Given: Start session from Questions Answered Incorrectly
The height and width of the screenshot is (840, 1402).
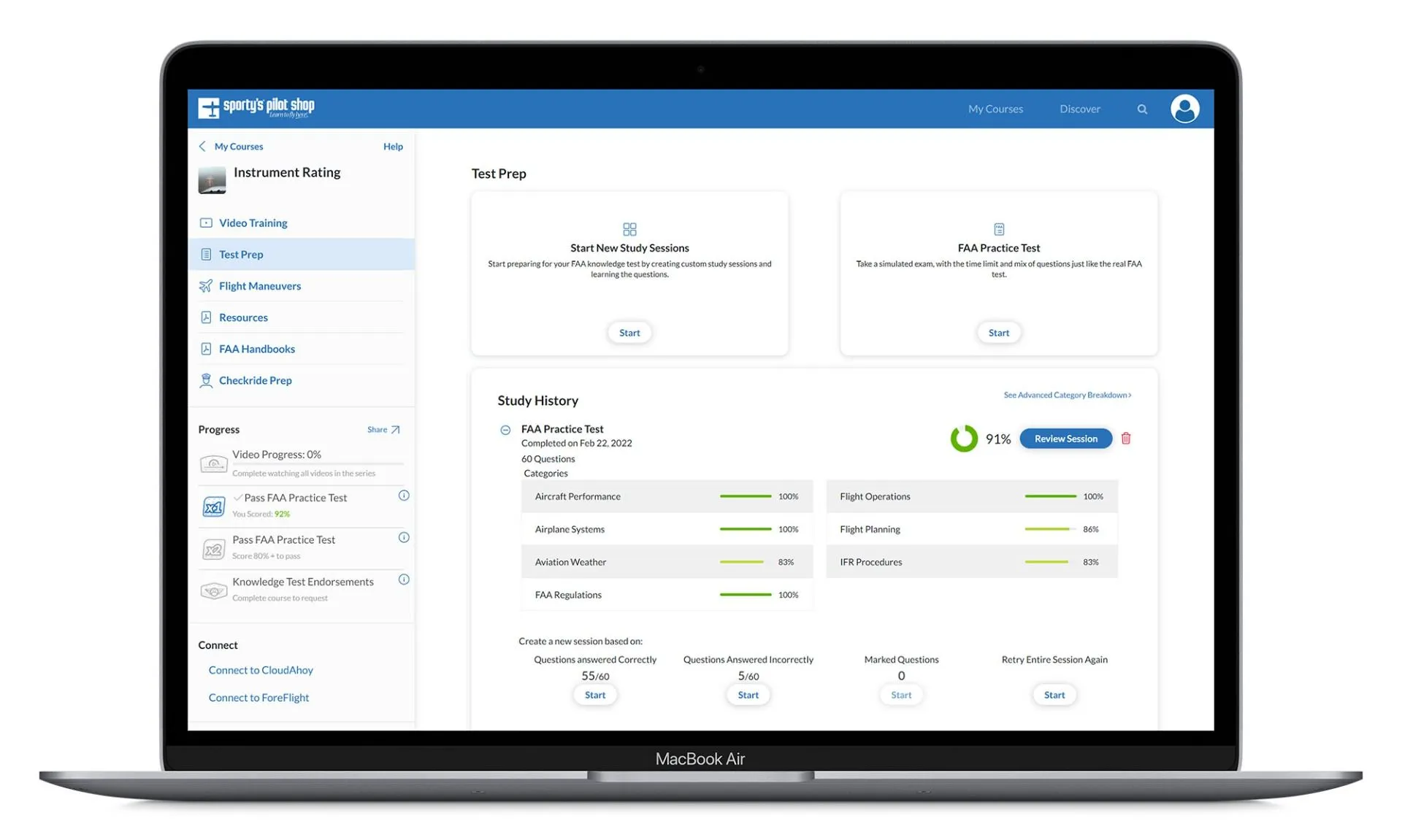Looking at the screenshot, I should (748, 695).
